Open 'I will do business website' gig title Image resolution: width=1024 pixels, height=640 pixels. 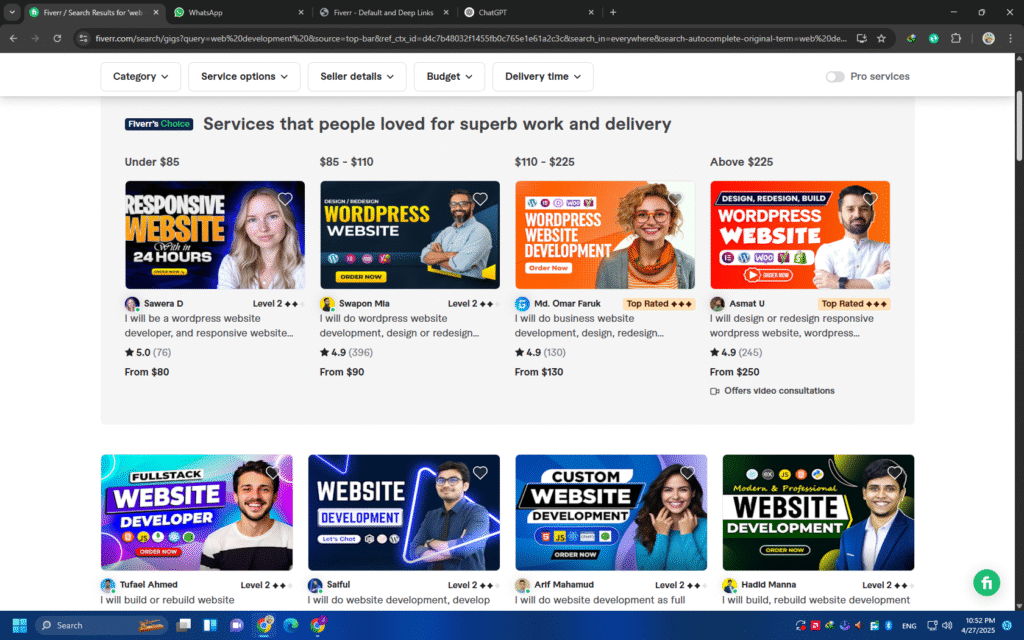tap(589, 326)
